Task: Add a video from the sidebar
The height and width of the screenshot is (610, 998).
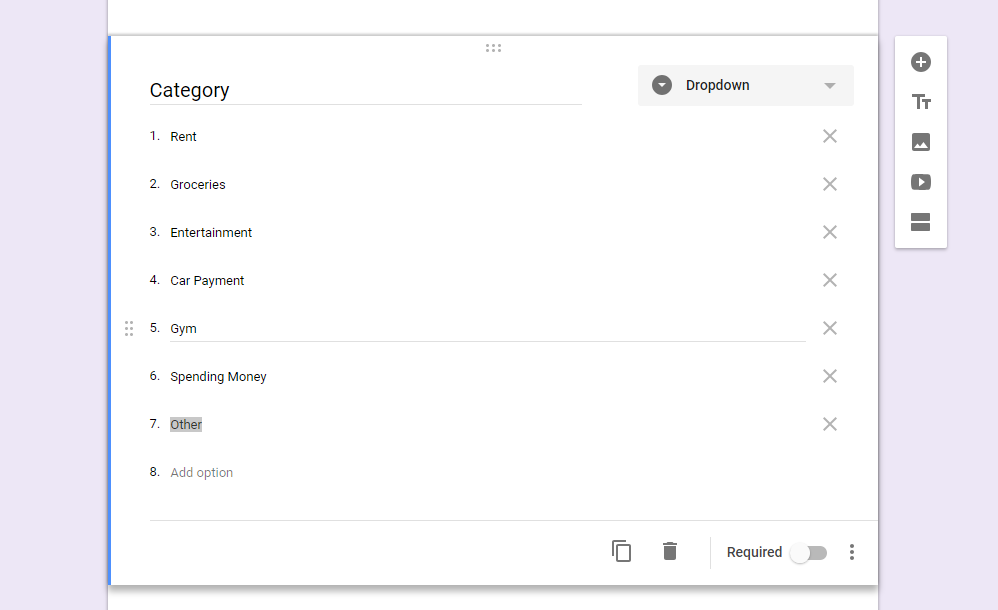Action: coord(920,182)
